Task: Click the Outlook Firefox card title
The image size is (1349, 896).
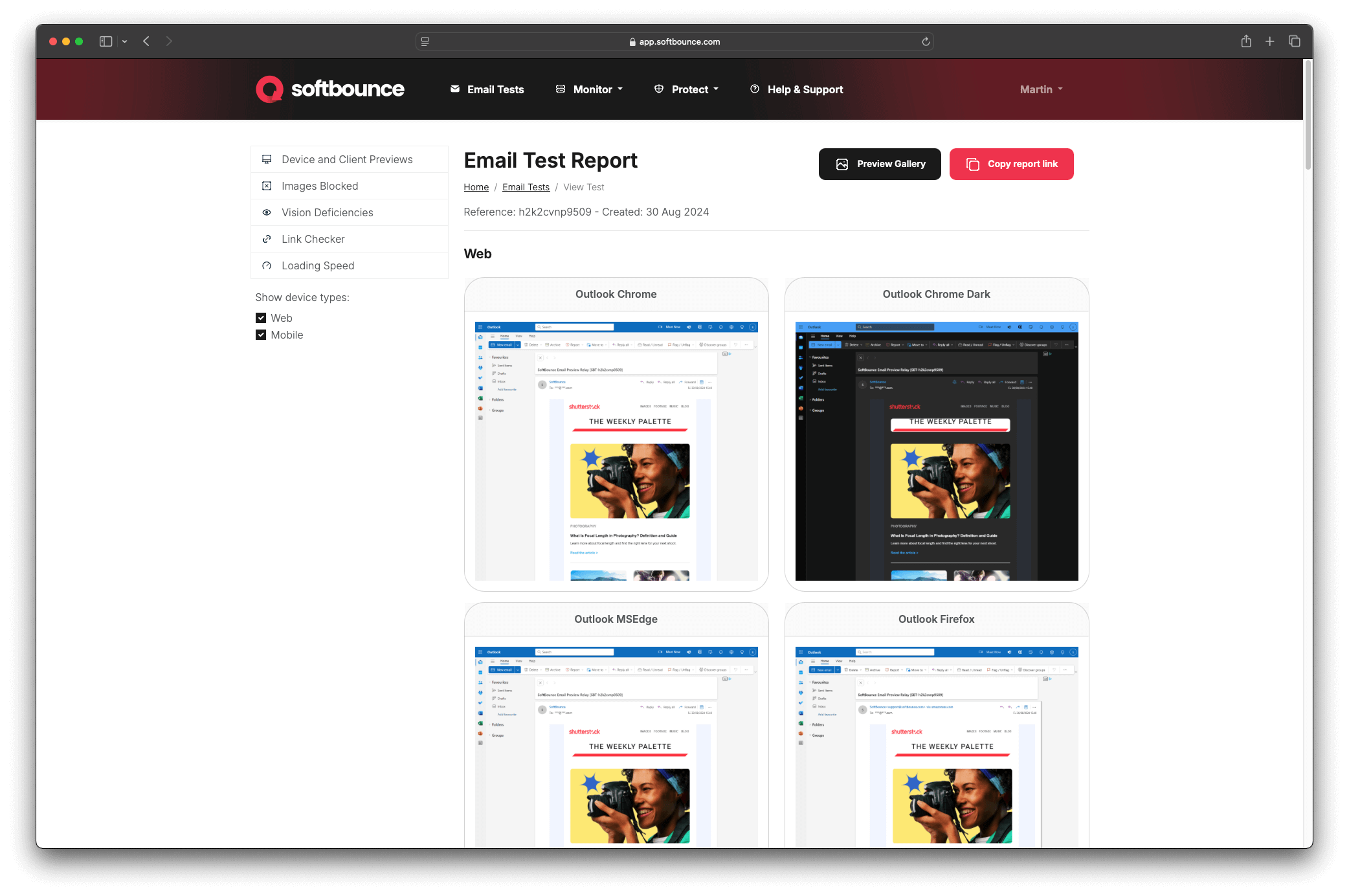Action: click(x=937, y=620)
